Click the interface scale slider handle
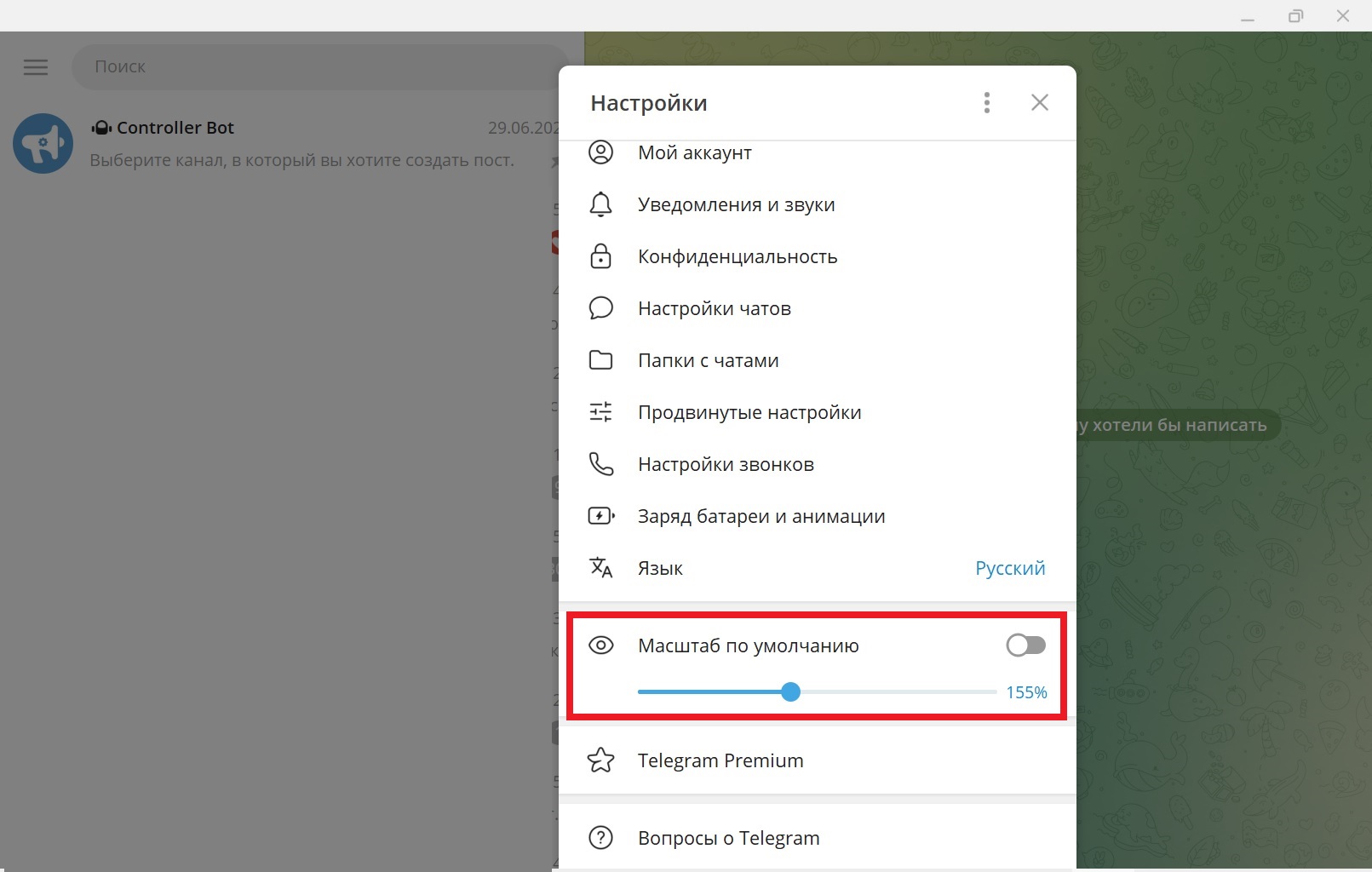The height and width of the screenshot is (872, 1372). (x=790, y=692)
